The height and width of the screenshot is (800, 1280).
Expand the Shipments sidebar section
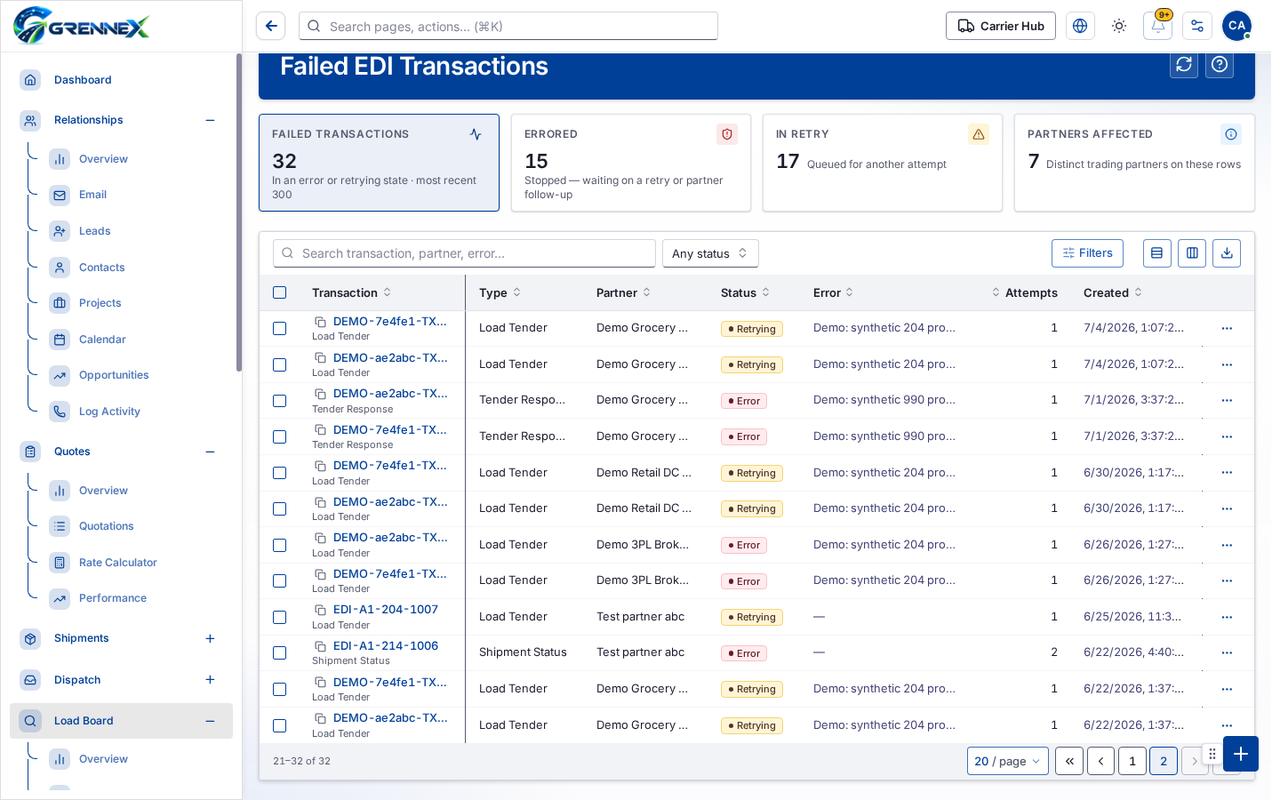click(210, 638)
